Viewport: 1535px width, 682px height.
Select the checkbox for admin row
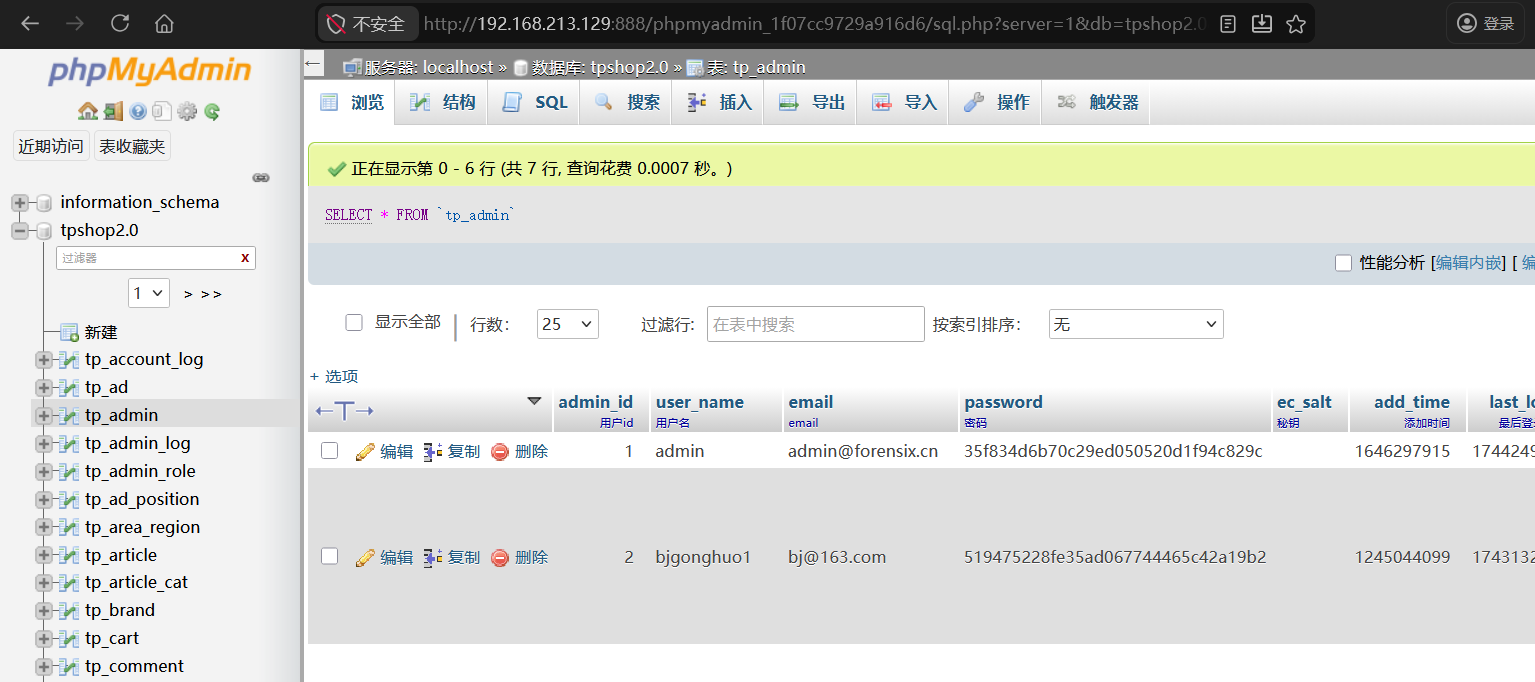[329, 450]
